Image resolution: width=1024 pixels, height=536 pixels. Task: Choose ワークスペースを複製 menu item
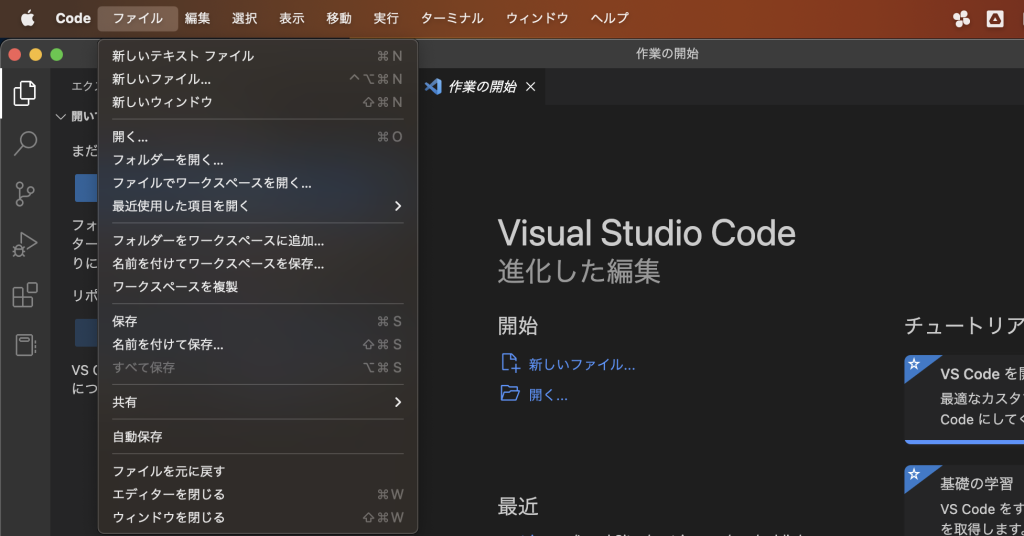tap(257, 287)
